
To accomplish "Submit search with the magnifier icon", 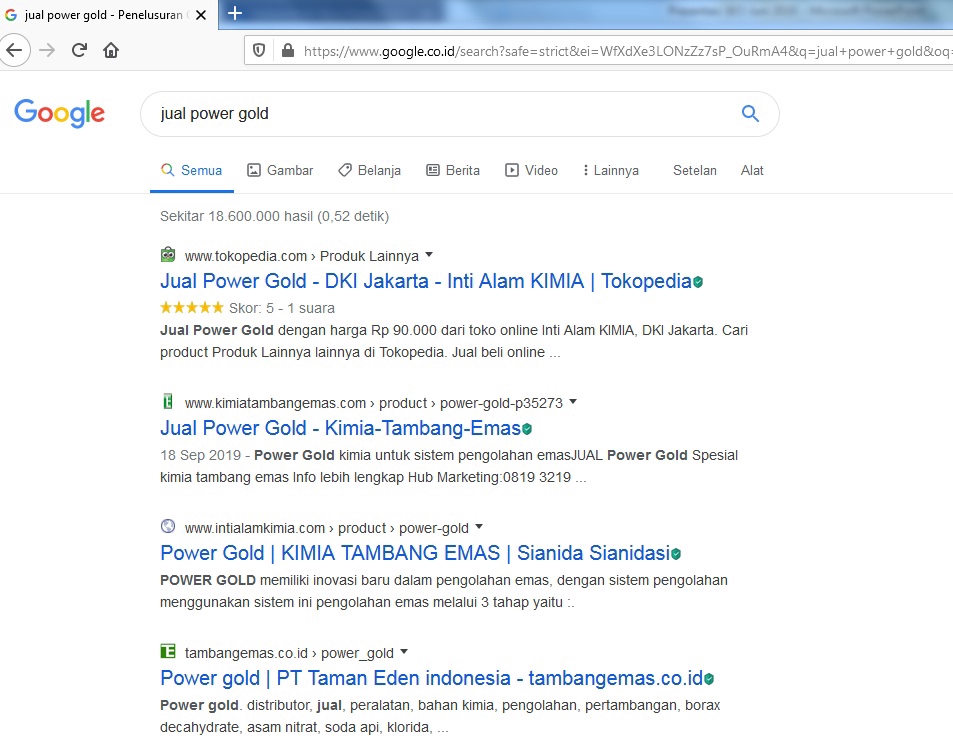I will (x=750, y=113).
